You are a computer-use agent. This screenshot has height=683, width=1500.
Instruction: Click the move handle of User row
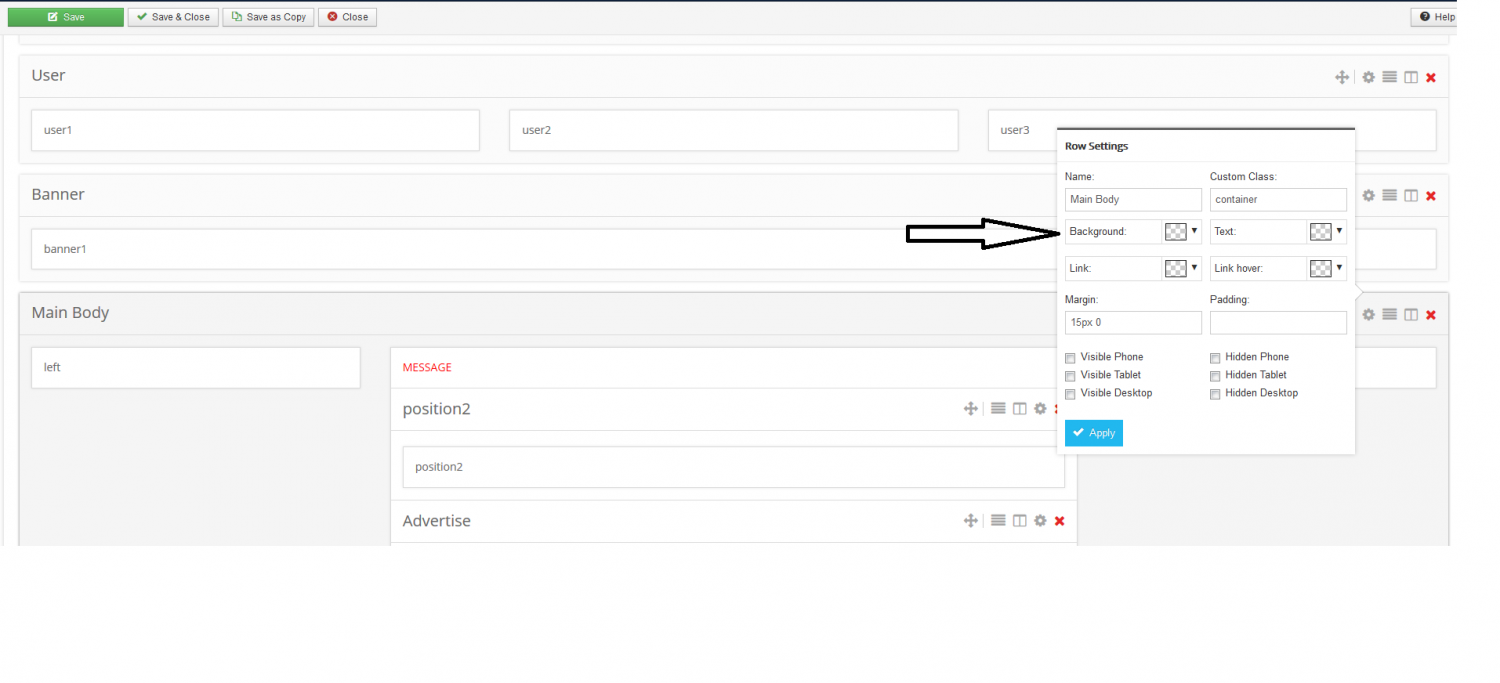pyautogui.click(x=1342, y=77)
